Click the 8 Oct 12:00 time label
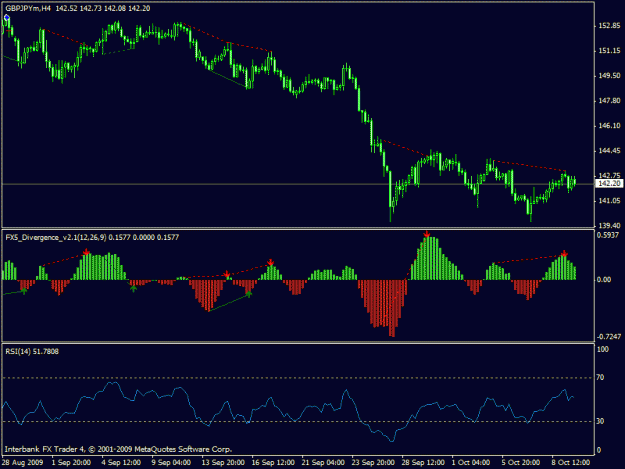 570,463
